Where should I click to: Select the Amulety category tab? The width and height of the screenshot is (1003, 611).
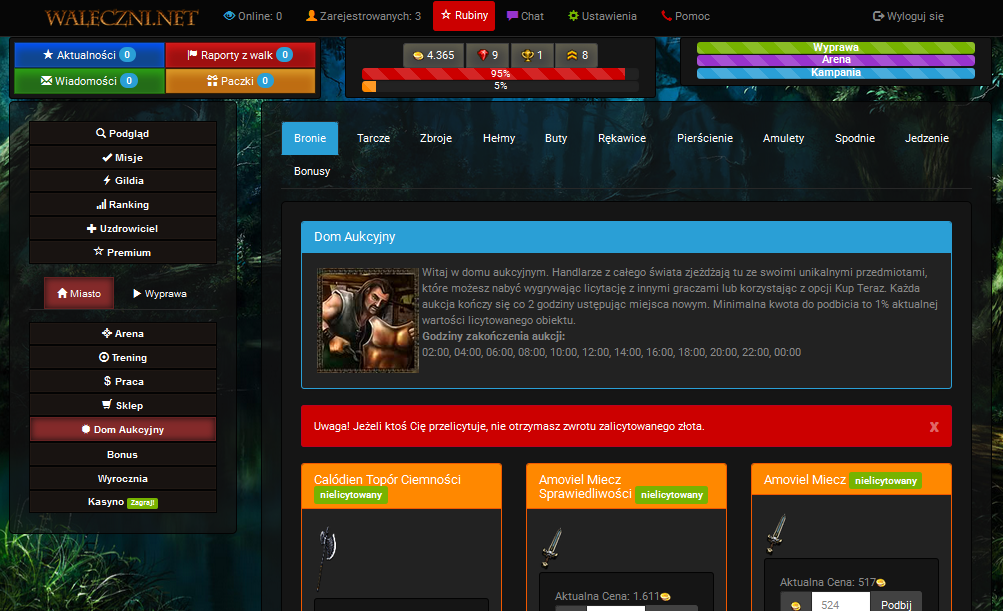[784, 138]
